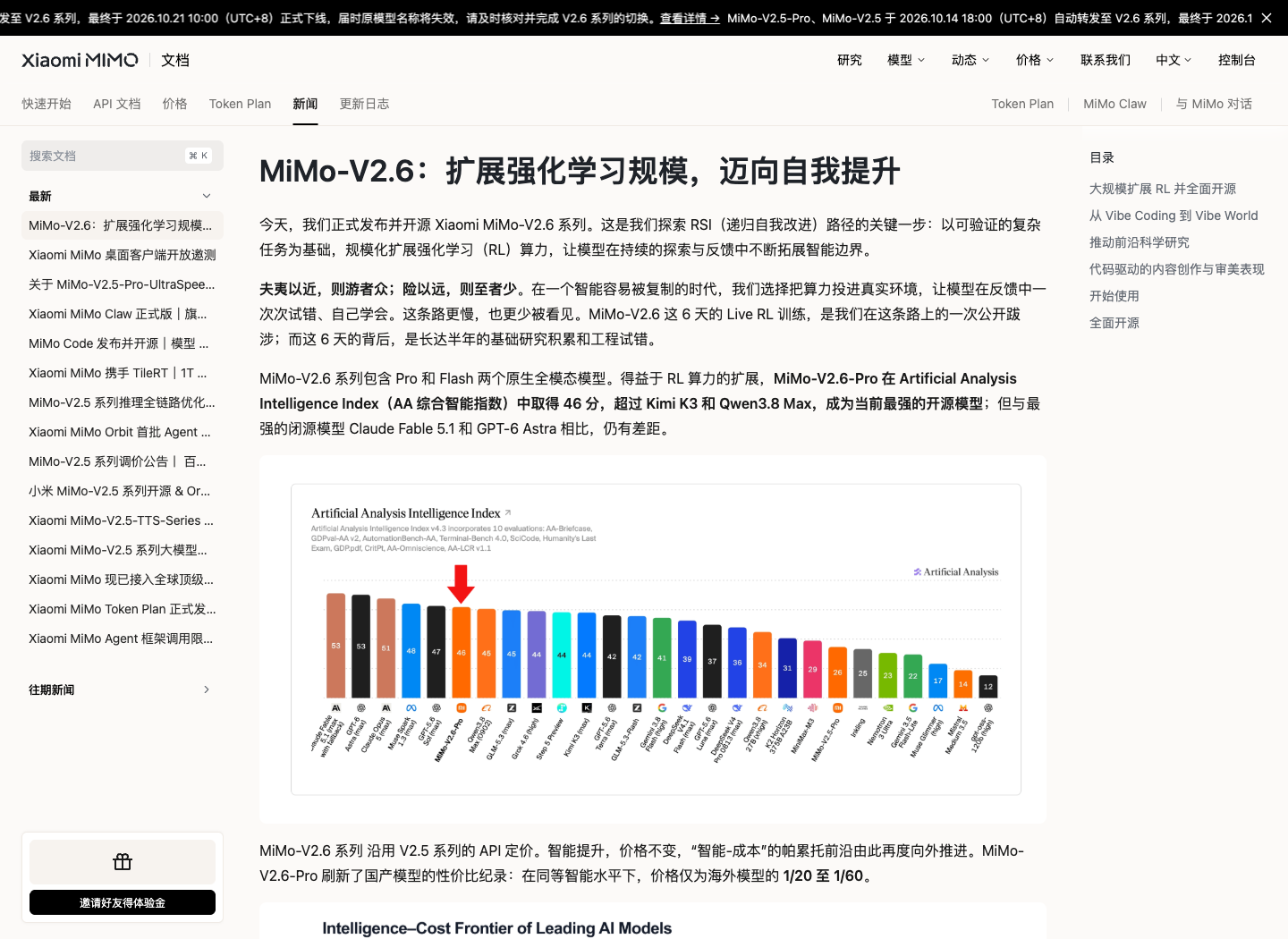The width and height of the screenshot is (1288, 939).
Task: Open Token Plan link left of MiMo Claw
Action: point(1022,104)
